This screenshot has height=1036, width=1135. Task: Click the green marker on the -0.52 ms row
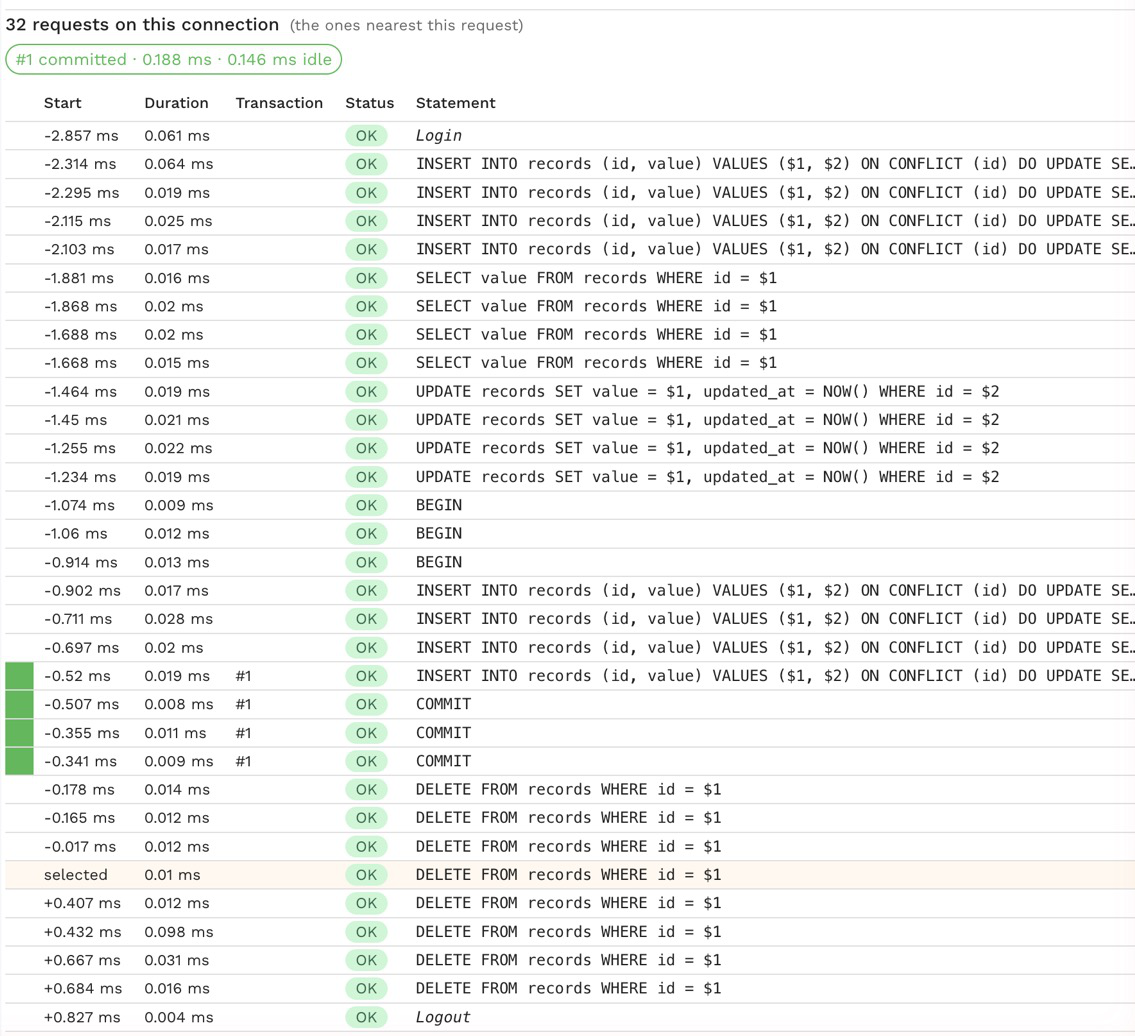pos(20,676)
